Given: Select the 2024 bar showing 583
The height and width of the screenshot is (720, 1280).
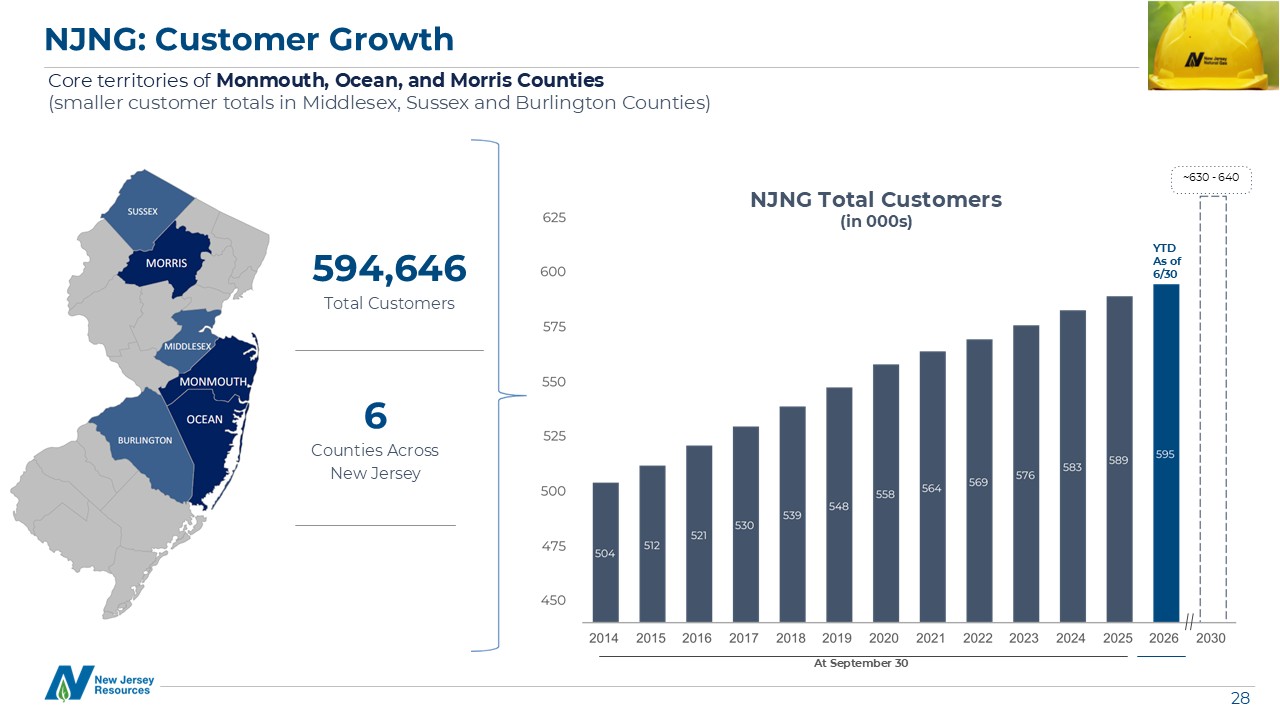Looking at the screenshot, I should [x=1073, y=466].
